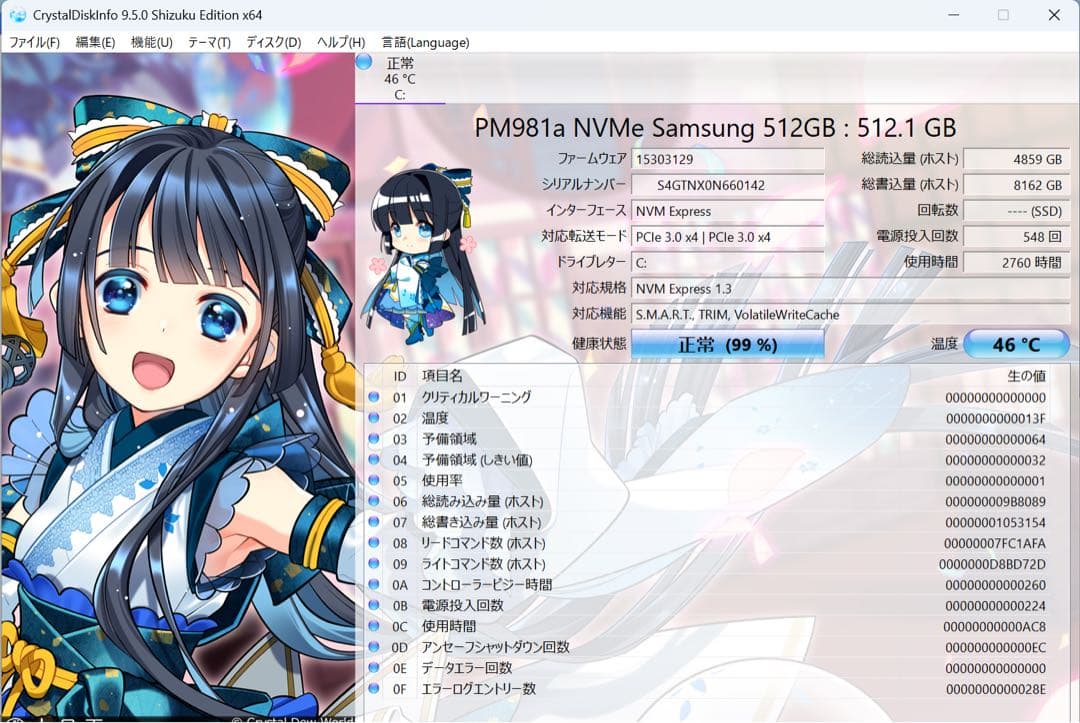Click the indicator icon beside 使用率
The height and width of the screenshot is (723, 1080).
point(374,480)
